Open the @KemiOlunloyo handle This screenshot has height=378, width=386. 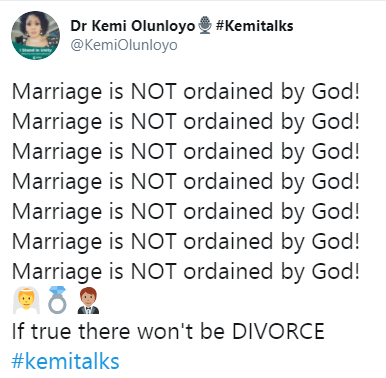tap(124, 45)
